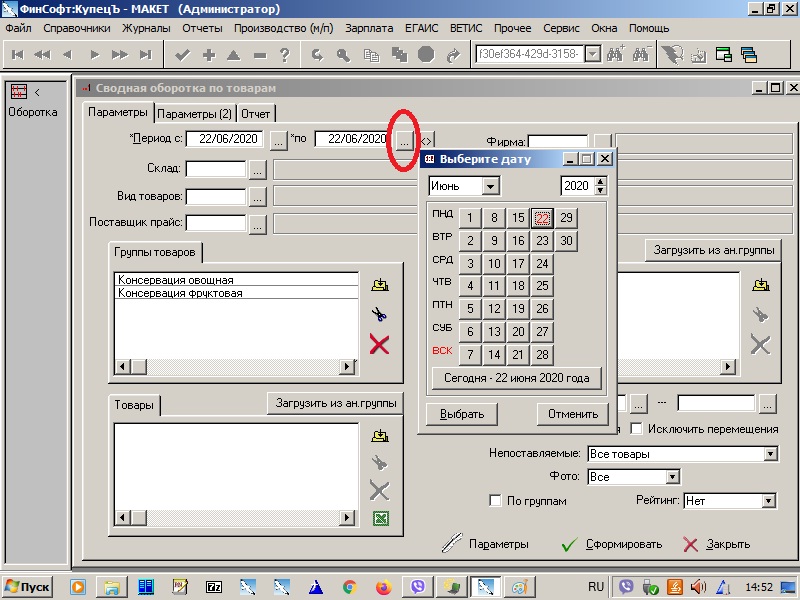Viewport: 800px width, 600px height.
Task: Click Загрузить из ан.группы above Товары
Action: 336,403
